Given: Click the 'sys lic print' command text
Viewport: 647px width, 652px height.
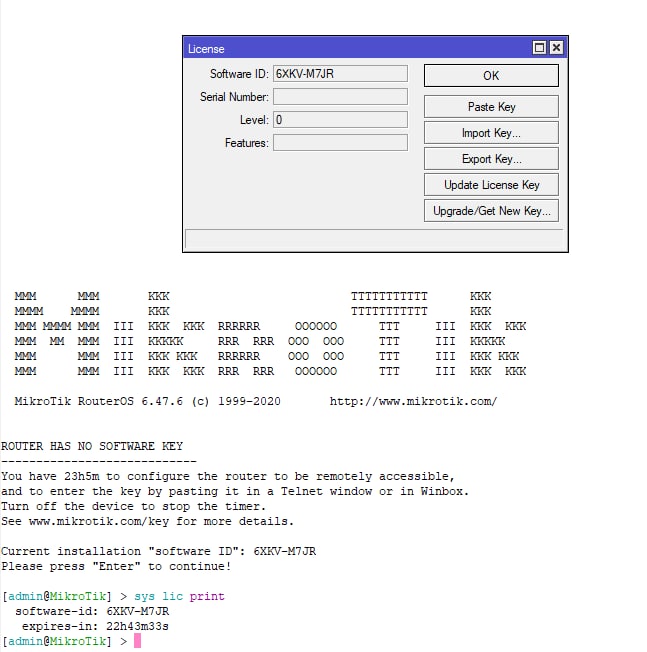Looking at the screenshot, I should point(179,596).
